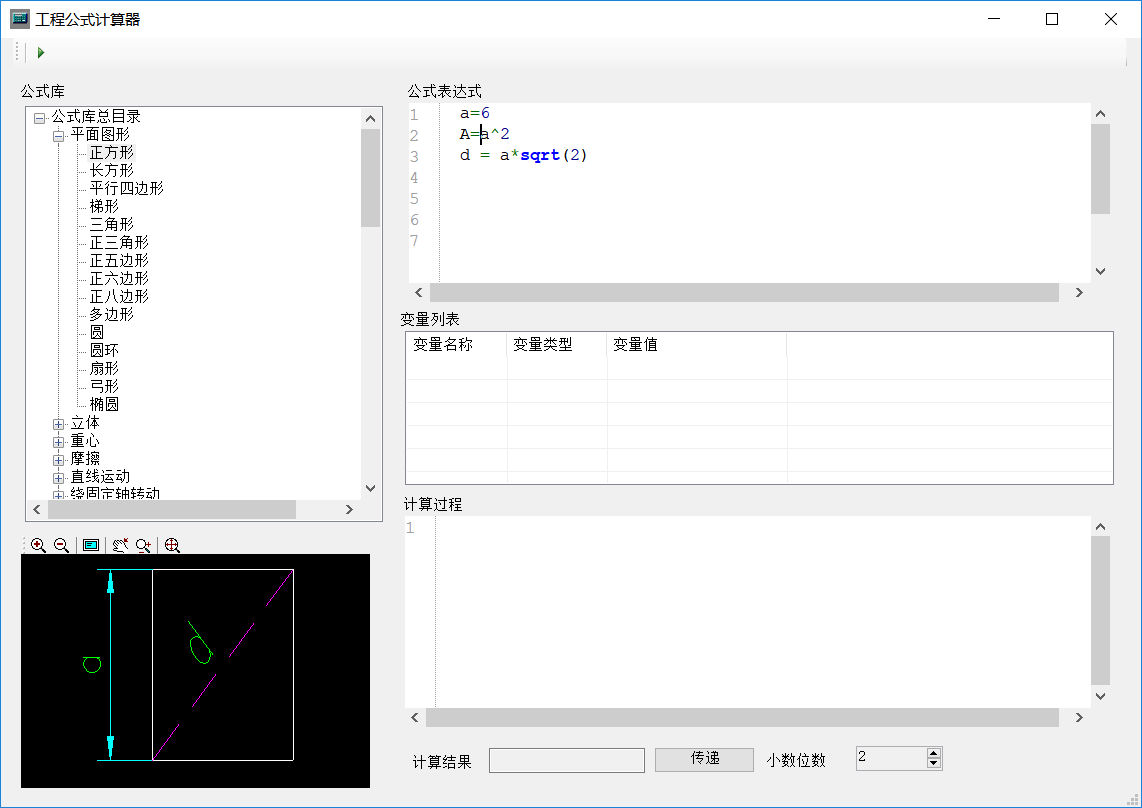Click the 小数位数 value field
This screenshot has height=808, width=1142.
(x=891, y=758)
